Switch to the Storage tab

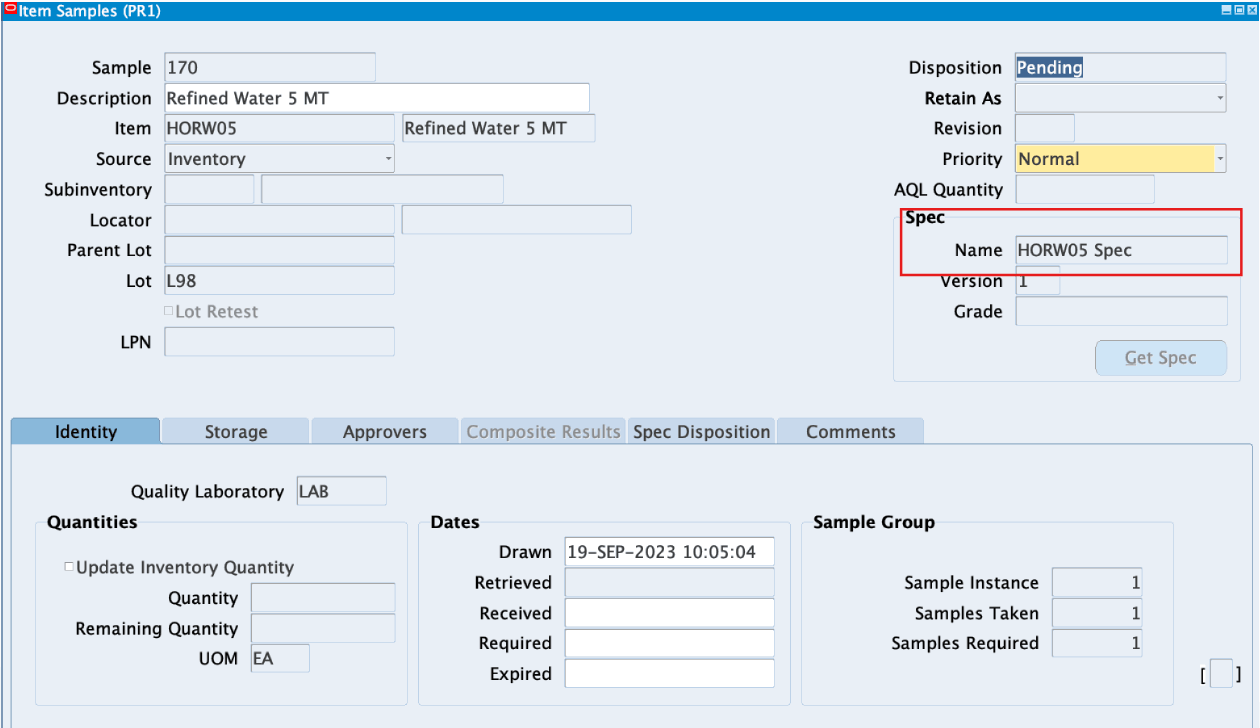pyautogui.click(x=236, y=432)
